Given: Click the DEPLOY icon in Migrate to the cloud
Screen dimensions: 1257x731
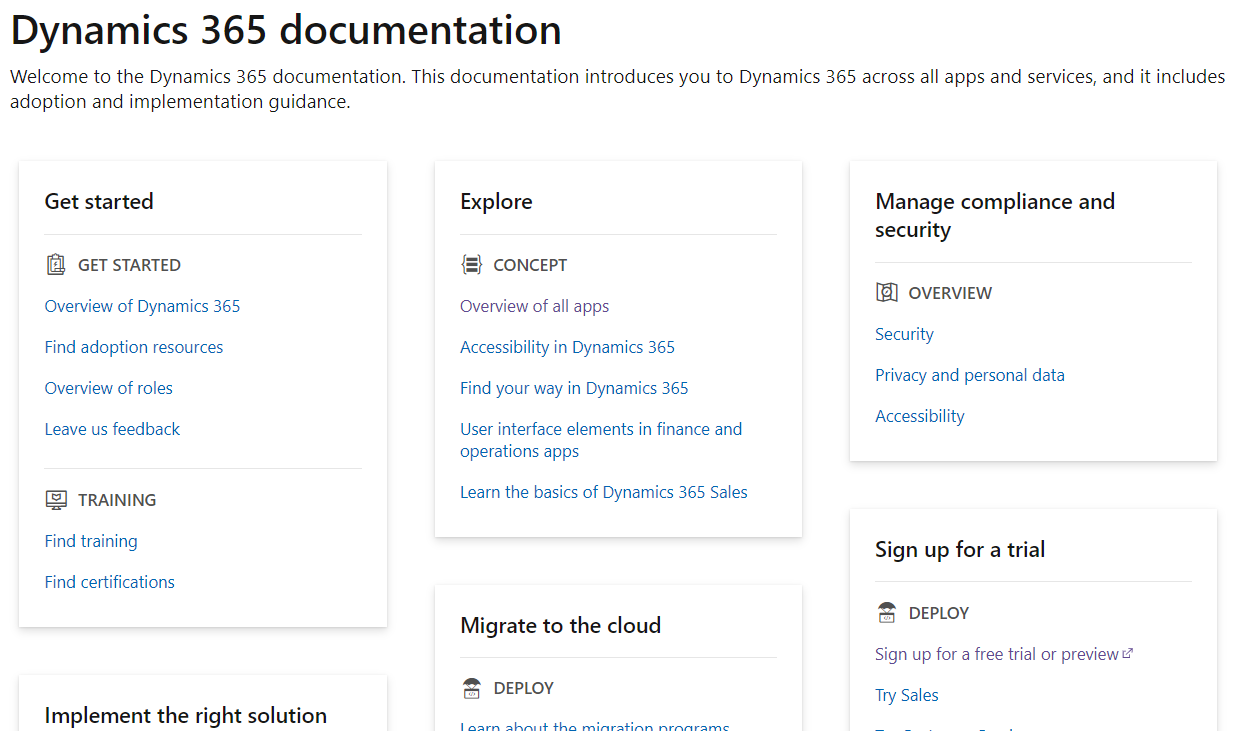Looking at the screenshot, I should tap(471, 688).
